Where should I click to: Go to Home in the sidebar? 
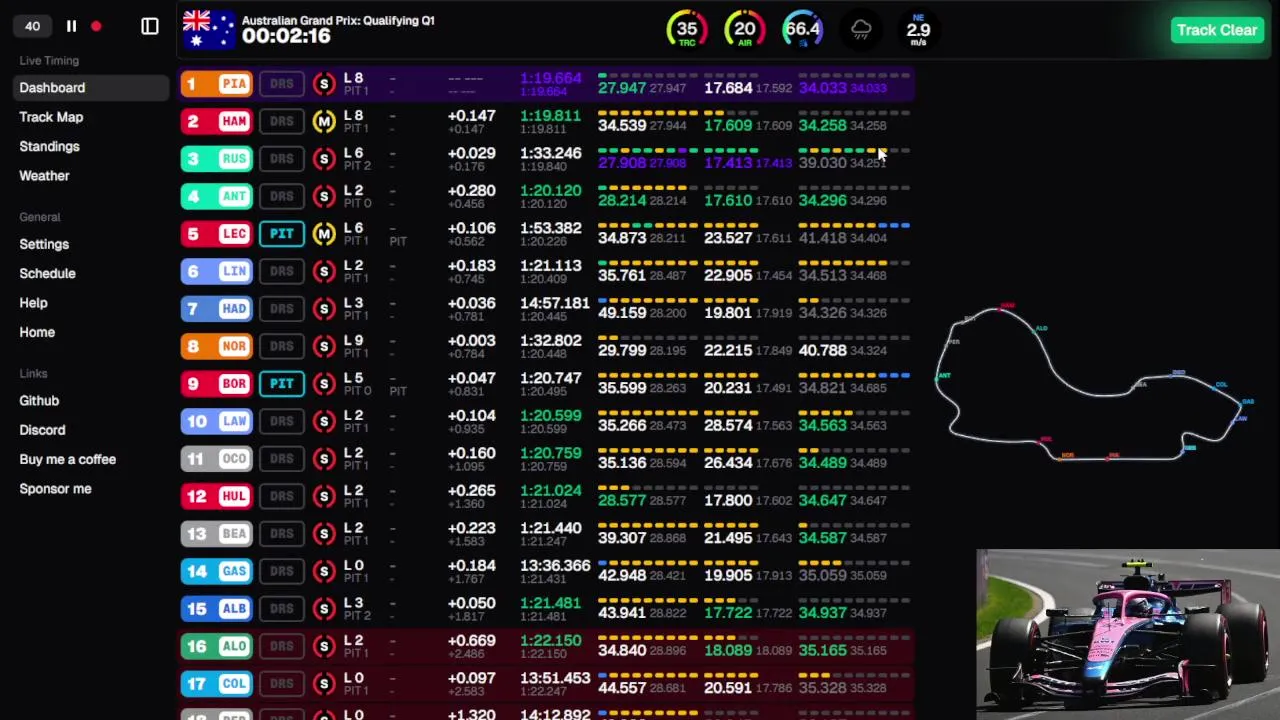click(37, 332)
